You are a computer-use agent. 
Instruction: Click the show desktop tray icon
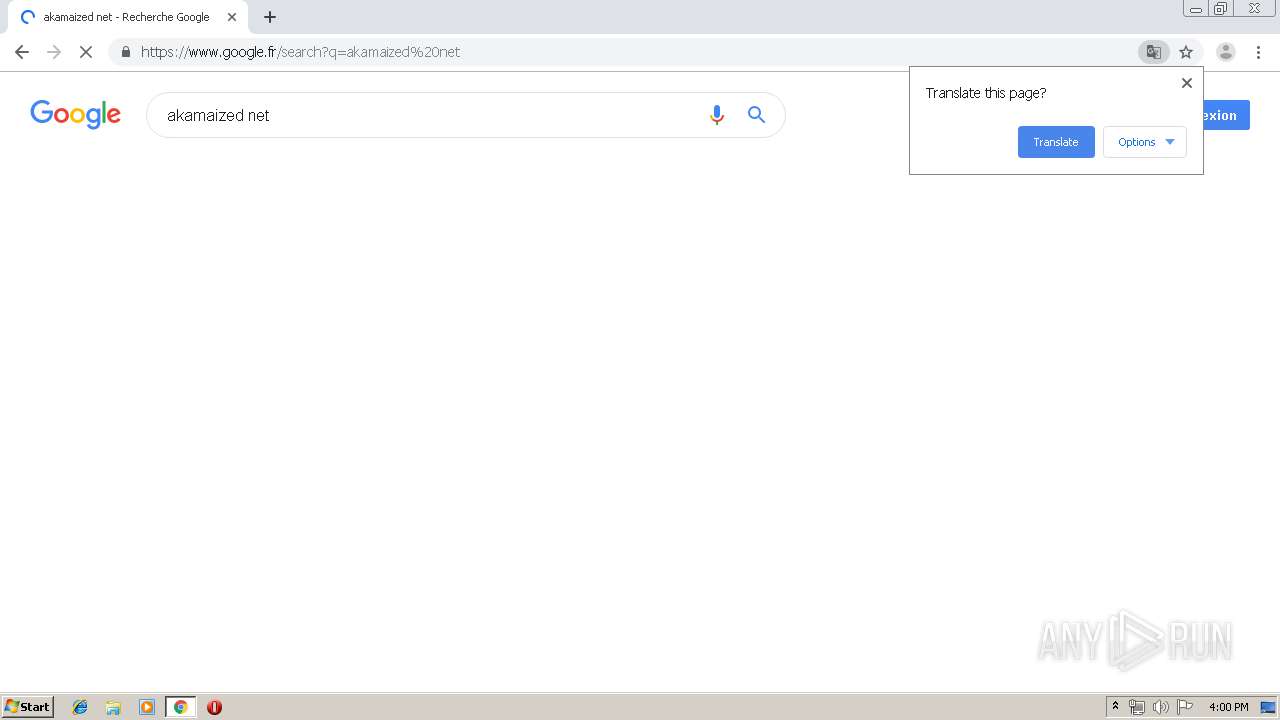click(1268, 707)
